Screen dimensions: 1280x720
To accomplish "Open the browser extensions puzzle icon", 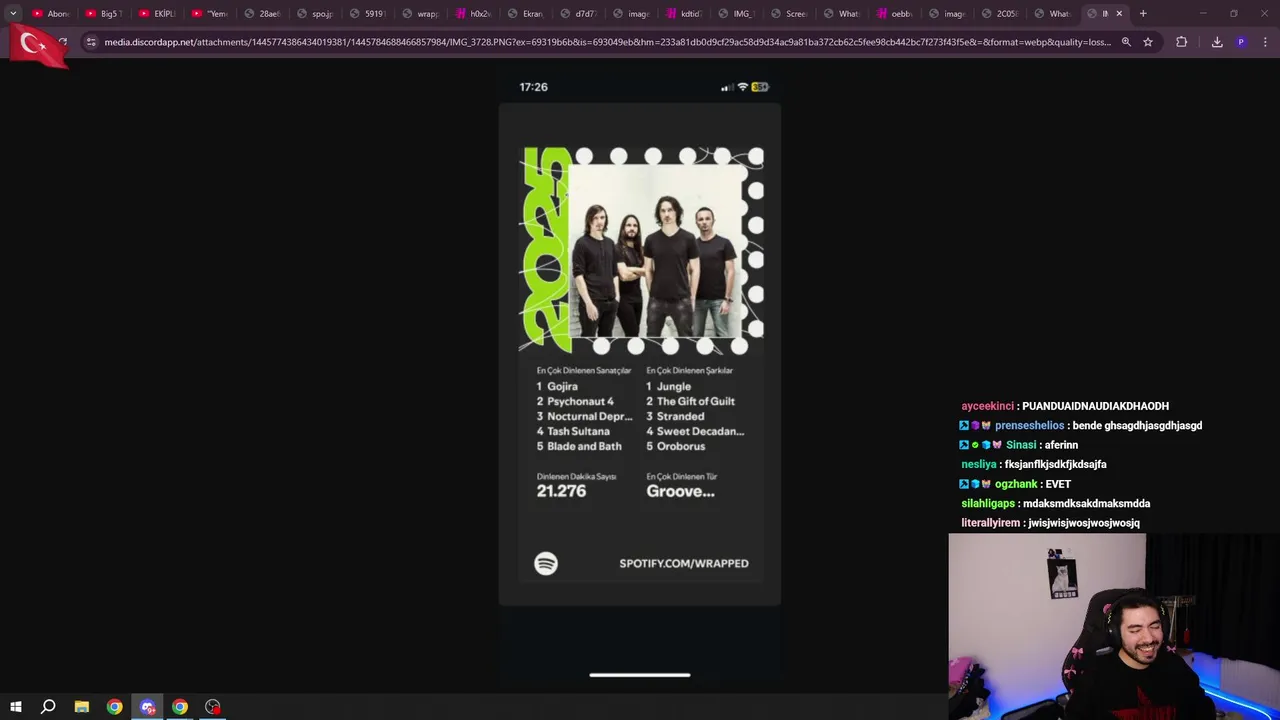I will point(1182,42).
